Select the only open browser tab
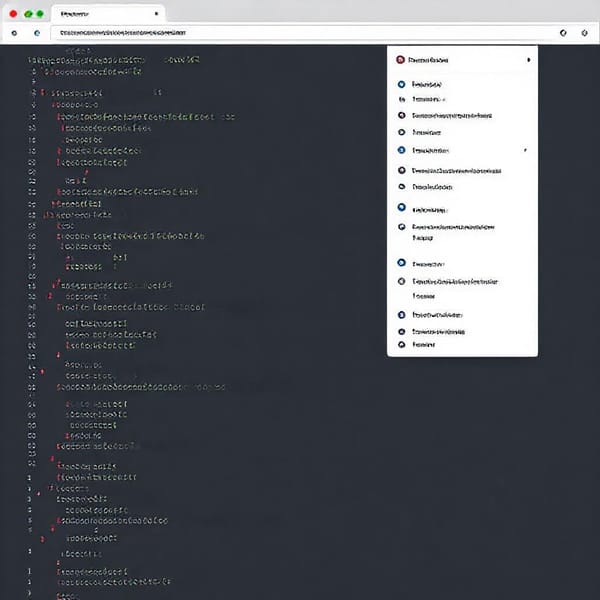Viewport: 600px width, 600px height. point(108,14)
